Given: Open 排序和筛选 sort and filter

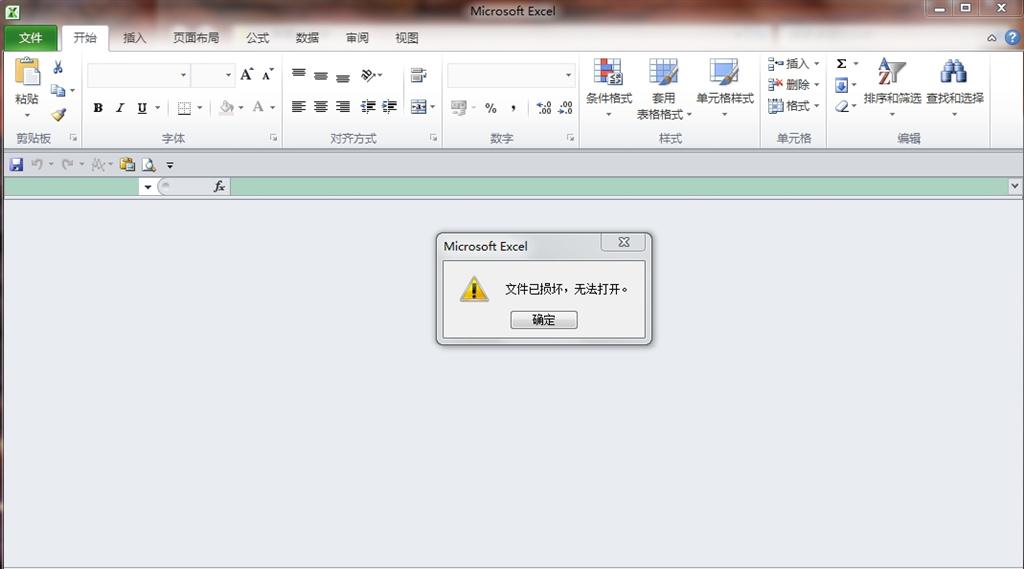Looking at the screenshot, I should pos(892,87).
